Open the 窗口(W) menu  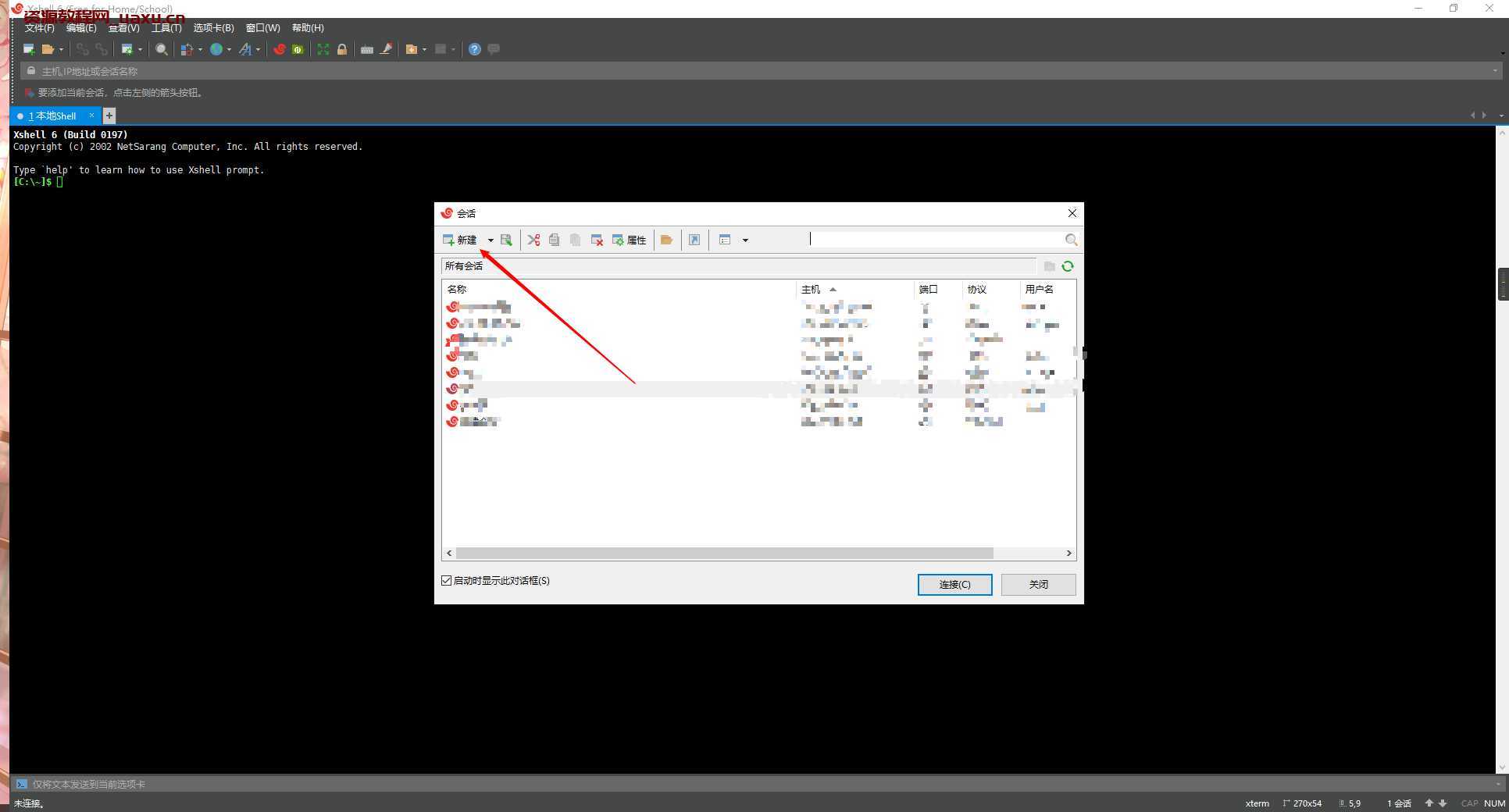click(262, 28)
